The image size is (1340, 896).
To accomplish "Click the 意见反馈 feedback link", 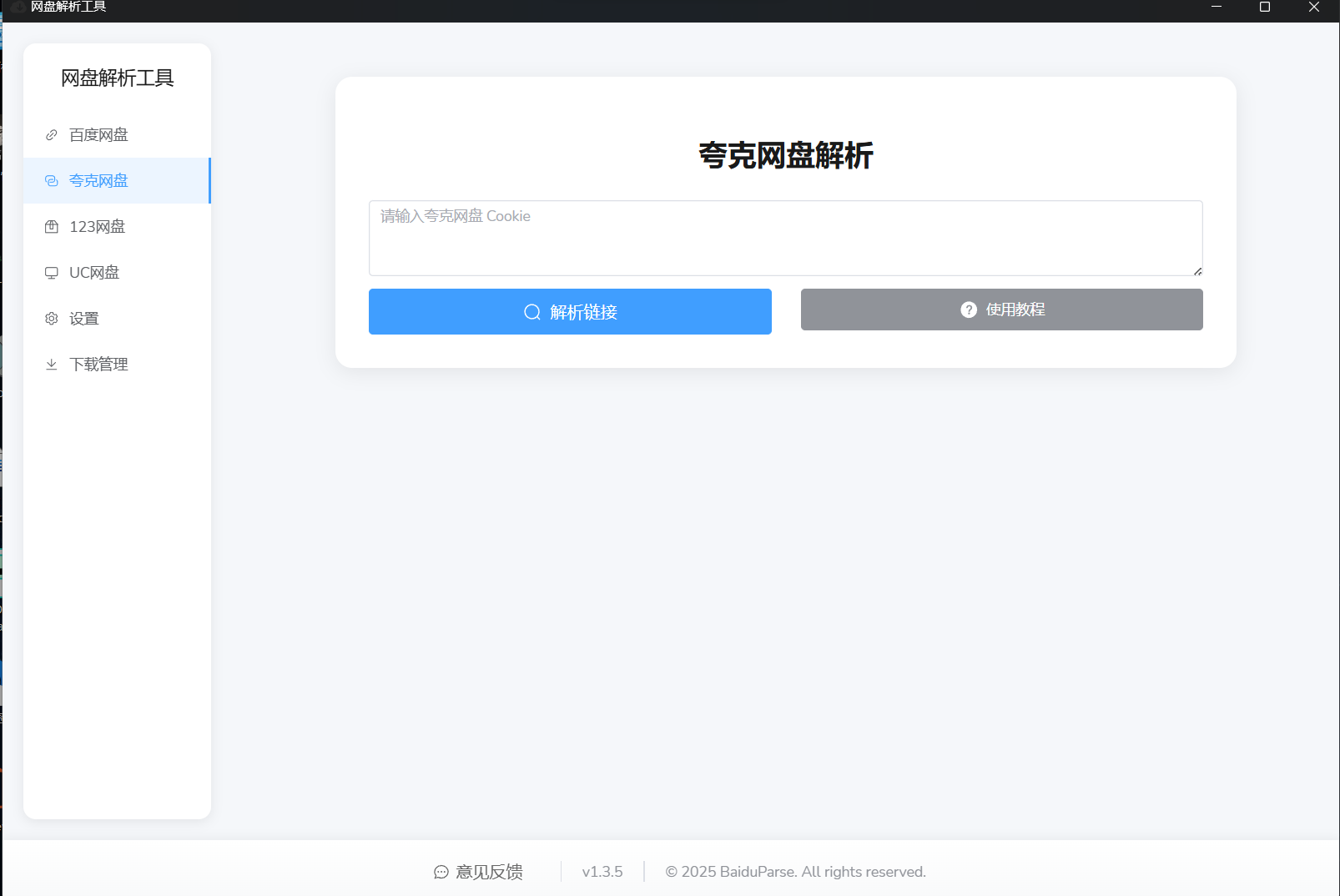I will [489, 872].
